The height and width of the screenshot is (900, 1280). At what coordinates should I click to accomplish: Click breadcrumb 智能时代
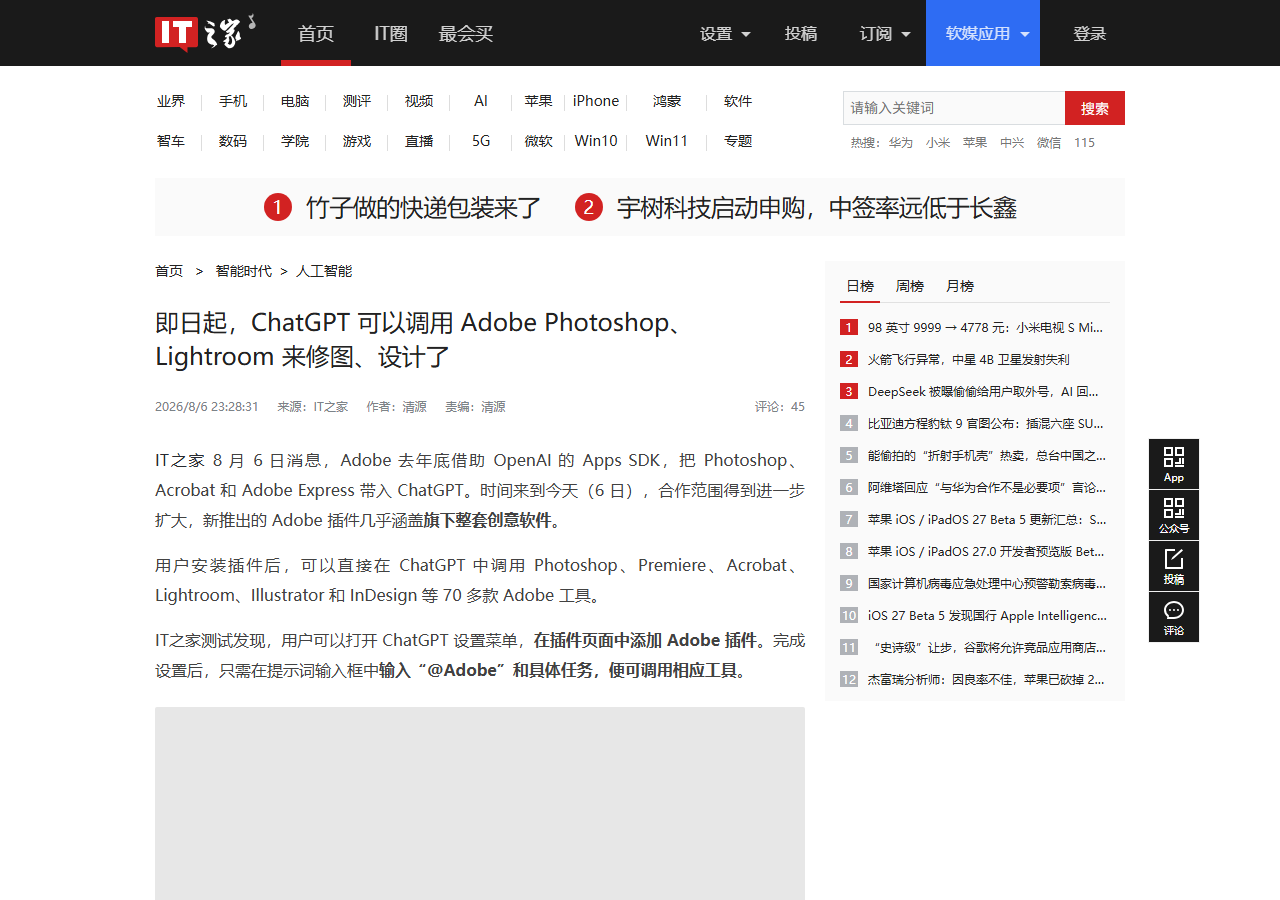tap(243, 271)
